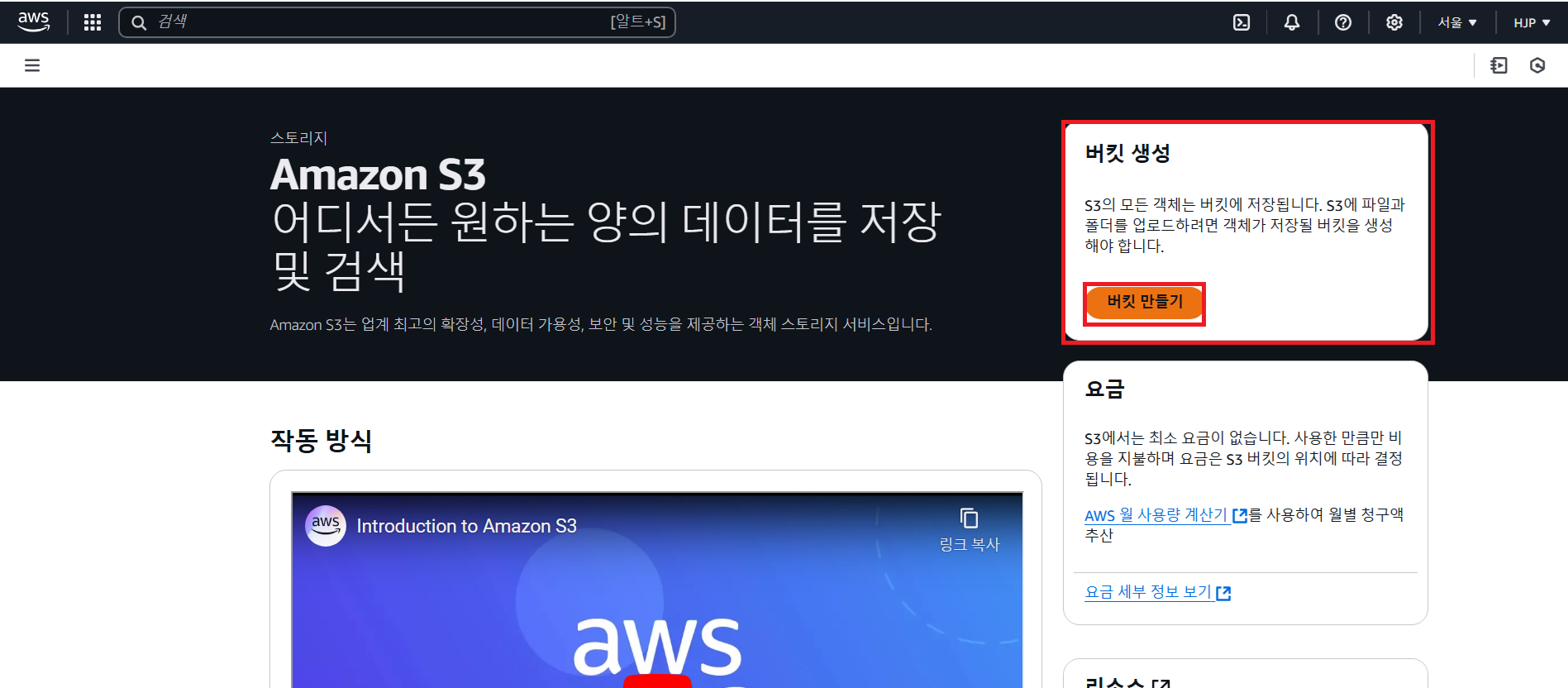Image resolution: width=1568 pixels, height=688 pixels.
Task: Open 요금 세부 정보 보기 link
Action: coord(1148,592)
